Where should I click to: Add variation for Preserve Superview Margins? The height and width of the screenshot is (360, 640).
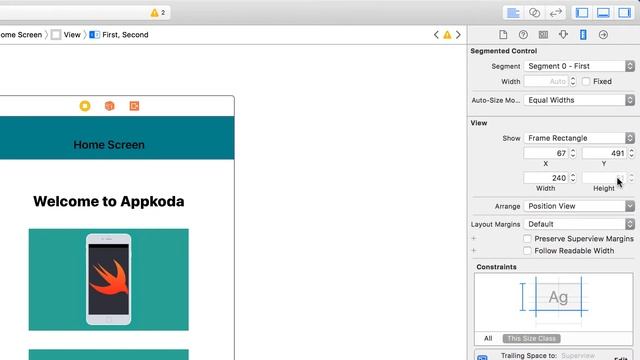point(474,238)
